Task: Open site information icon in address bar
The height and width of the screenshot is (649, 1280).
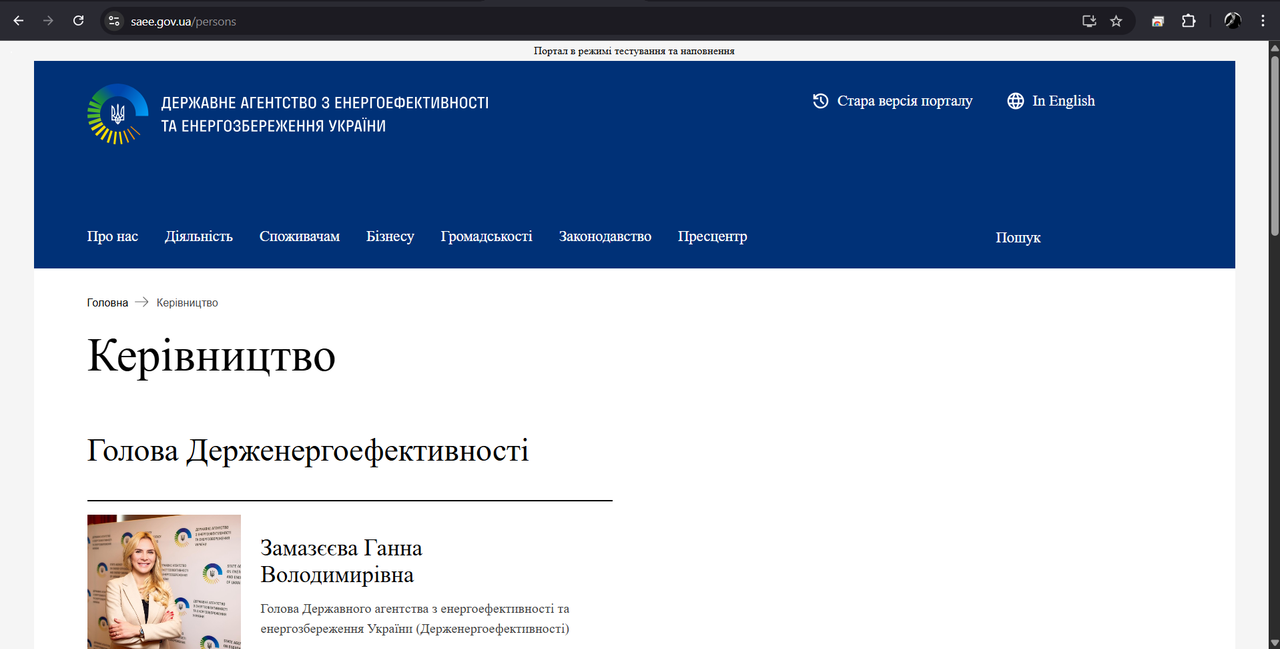Action: point(114,20)
